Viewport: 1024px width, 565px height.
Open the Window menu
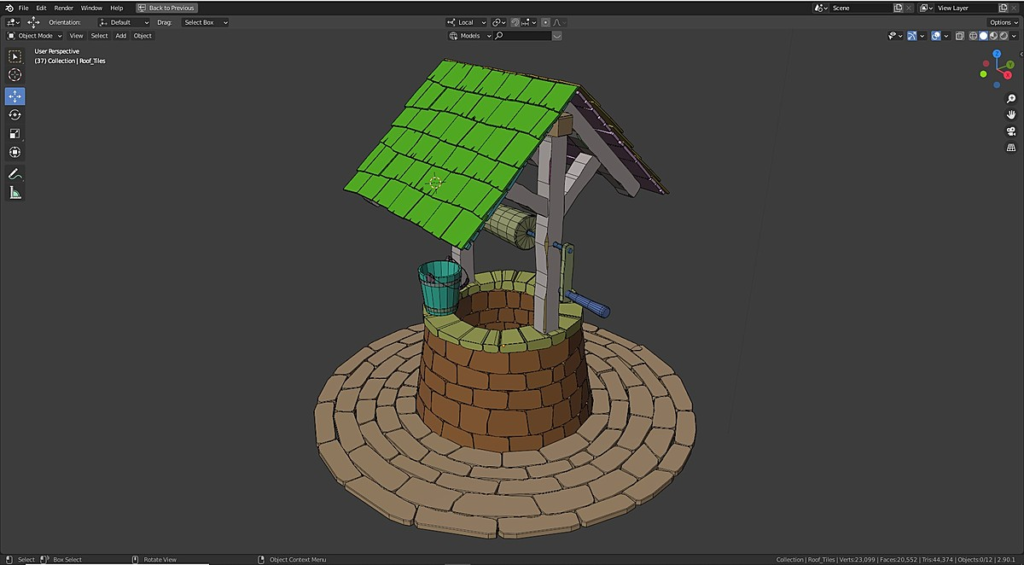(91, 8)
